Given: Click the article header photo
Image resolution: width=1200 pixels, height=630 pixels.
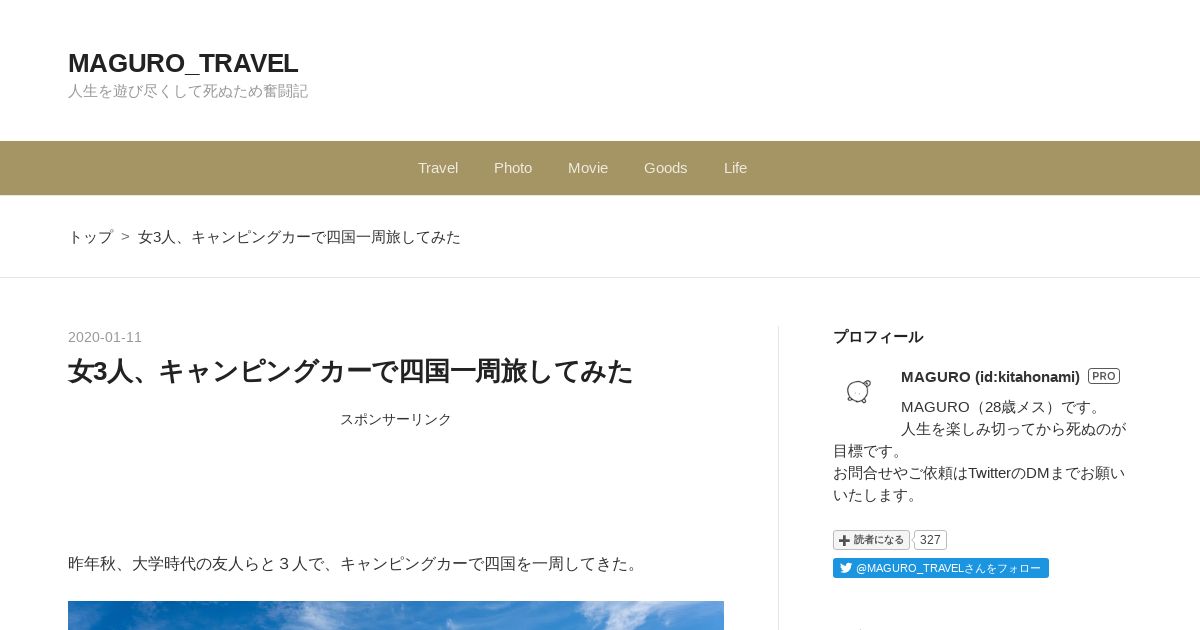Looking at the screenshot, I should [x=396, y=615].
